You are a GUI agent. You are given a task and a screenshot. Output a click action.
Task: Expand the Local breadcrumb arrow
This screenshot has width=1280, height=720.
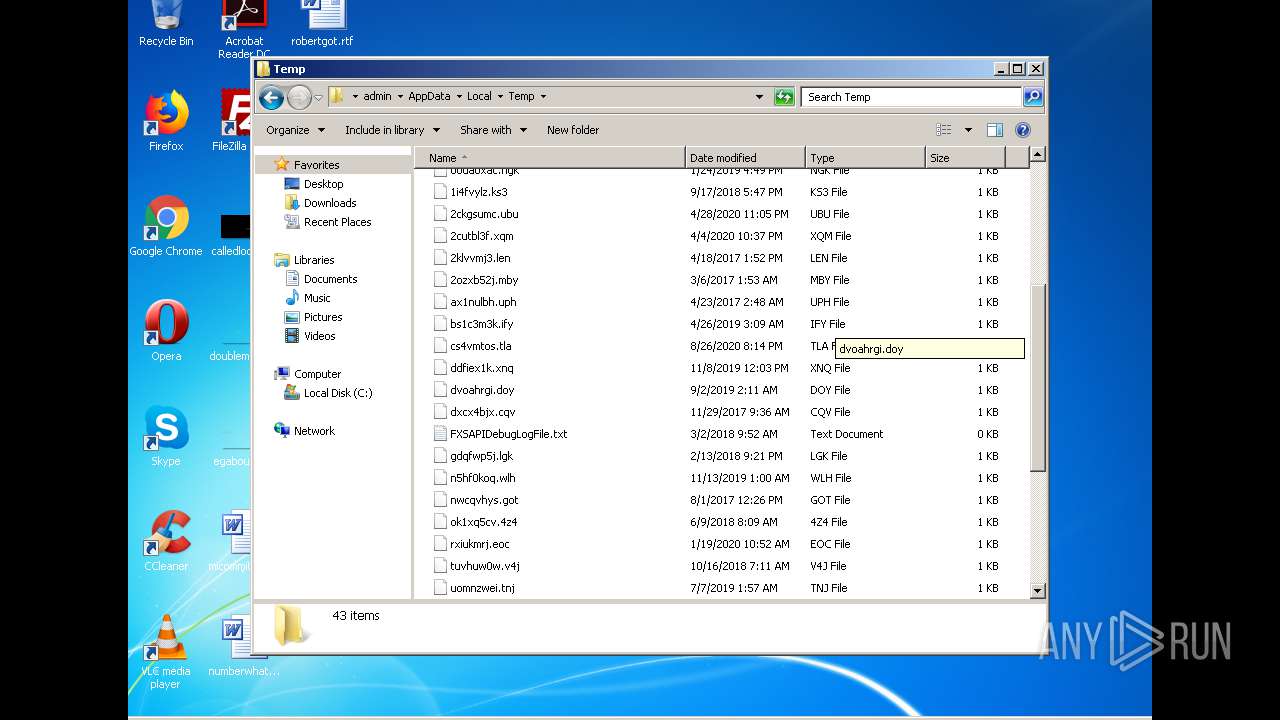coord(500,97)
